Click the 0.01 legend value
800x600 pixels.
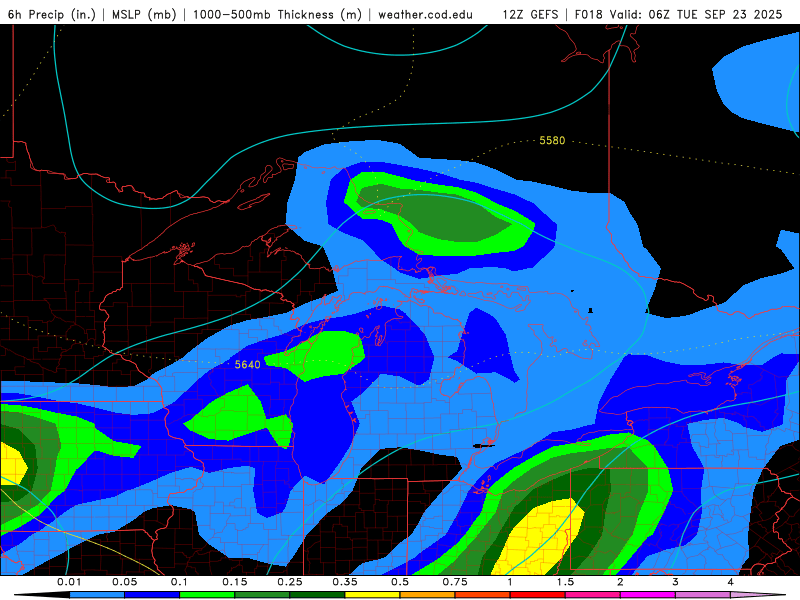(69, 582)
